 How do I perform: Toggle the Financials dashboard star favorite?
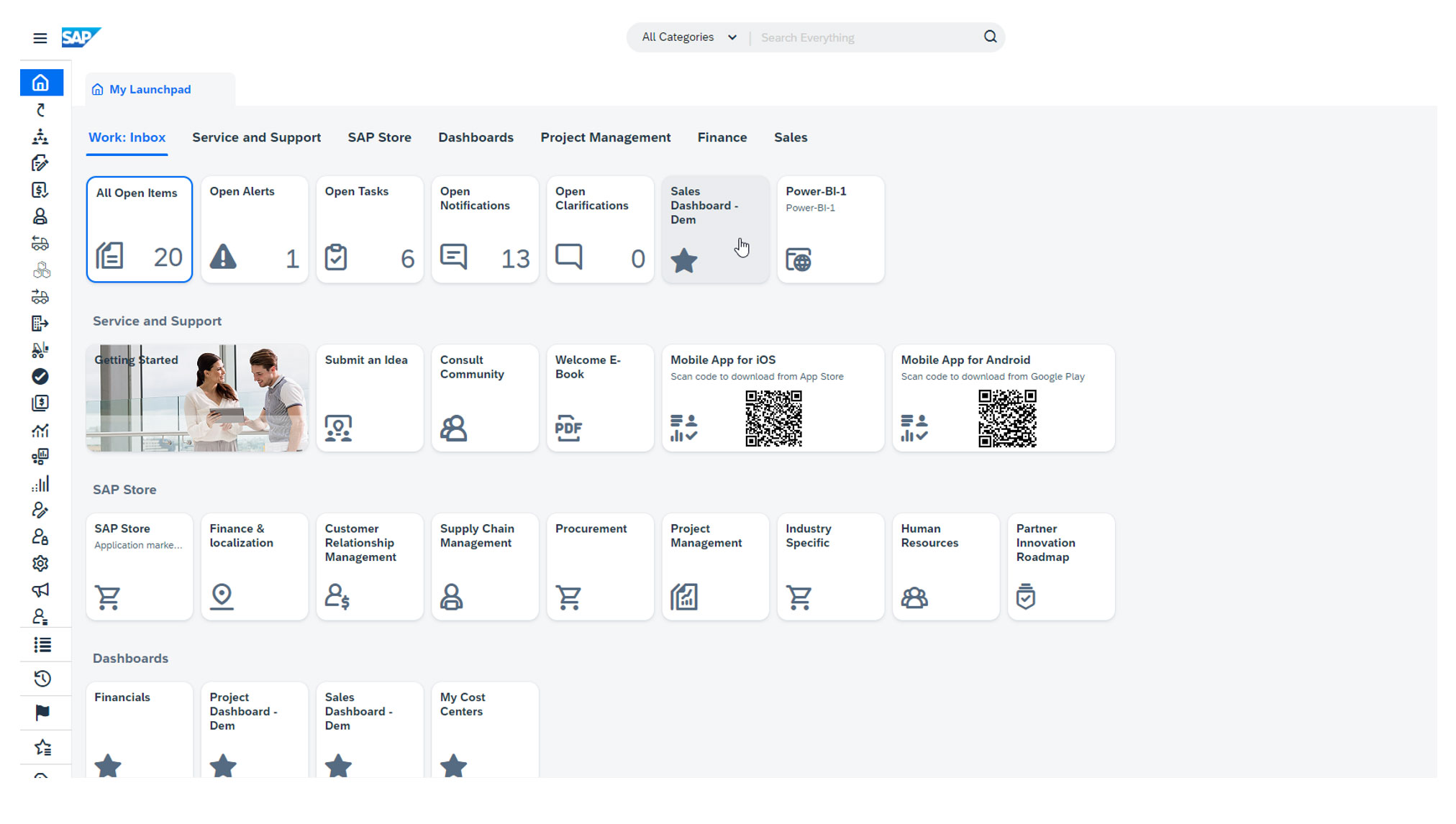pos(109,766)
